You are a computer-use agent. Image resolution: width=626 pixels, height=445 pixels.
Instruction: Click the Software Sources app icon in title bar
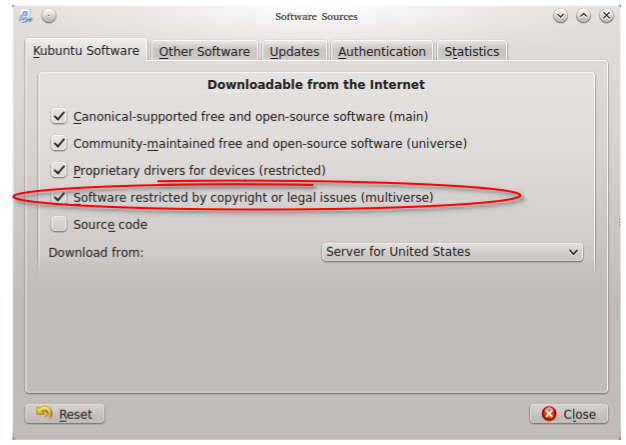(25, 16)
